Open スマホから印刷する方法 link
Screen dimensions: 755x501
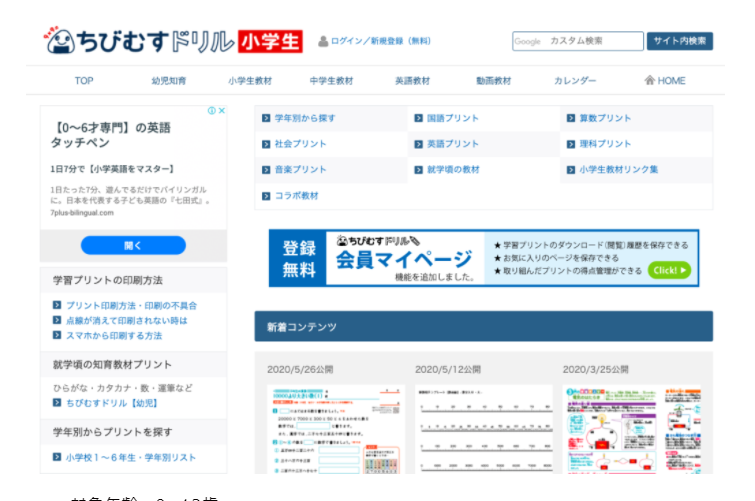[x=114, y=336]
